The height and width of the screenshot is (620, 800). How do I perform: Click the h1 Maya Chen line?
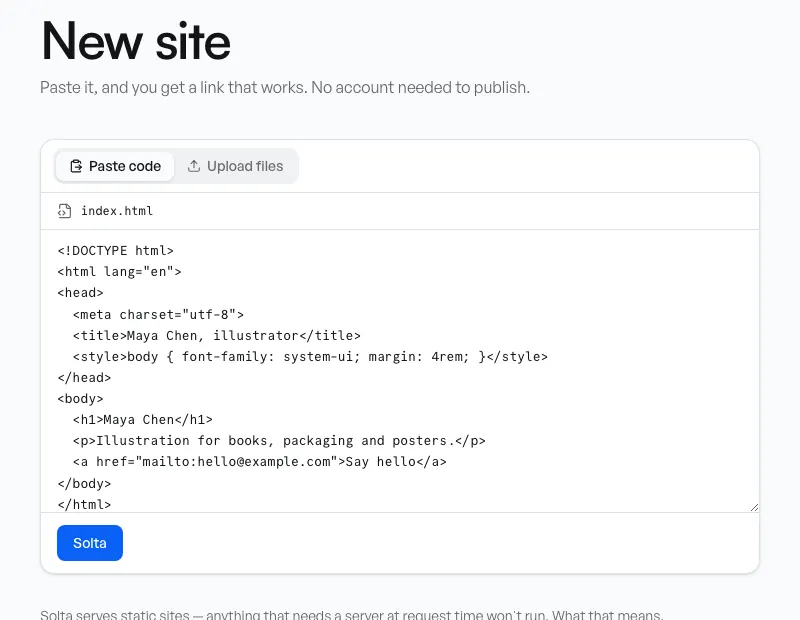coord(142,419)
